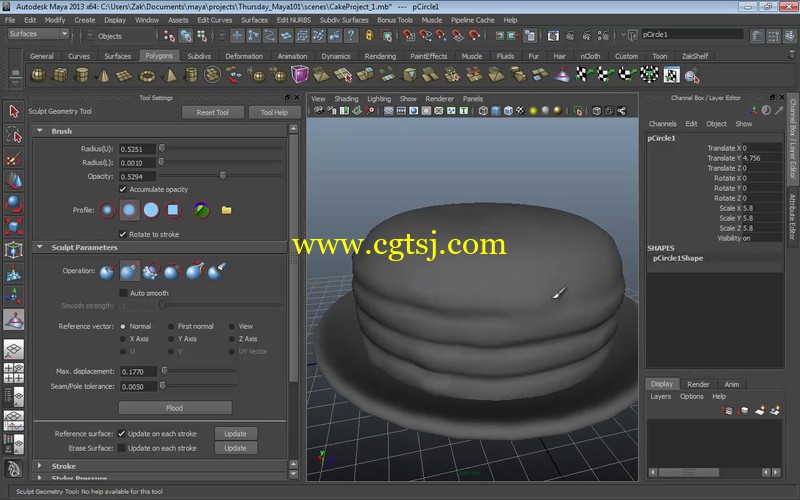Choose the square brush profile
Viewport: 800px width, 500px height.
[173, 210]
